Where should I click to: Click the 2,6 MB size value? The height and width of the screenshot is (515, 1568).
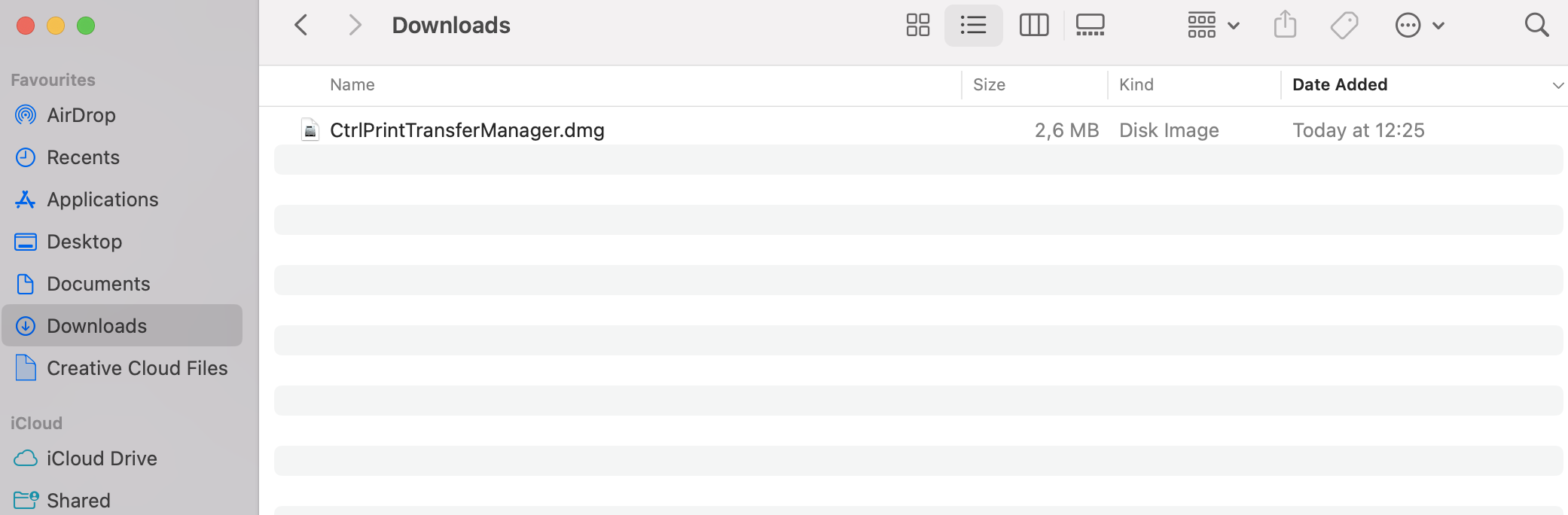pos(1066,130)
